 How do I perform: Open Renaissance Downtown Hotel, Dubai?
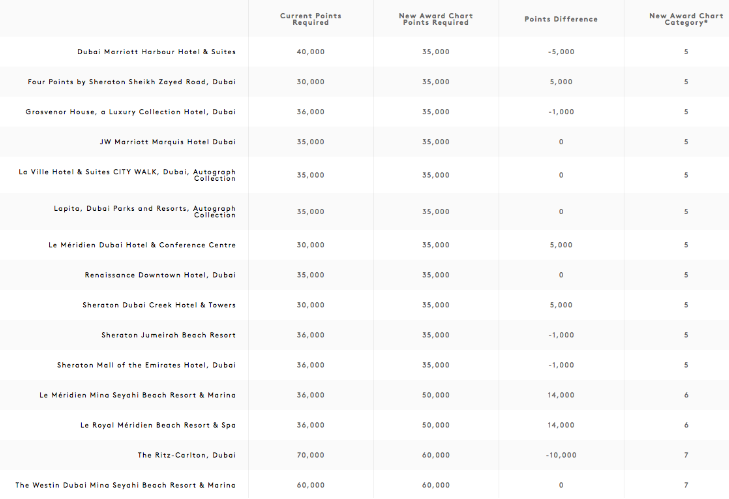click(x=160, y=275)
